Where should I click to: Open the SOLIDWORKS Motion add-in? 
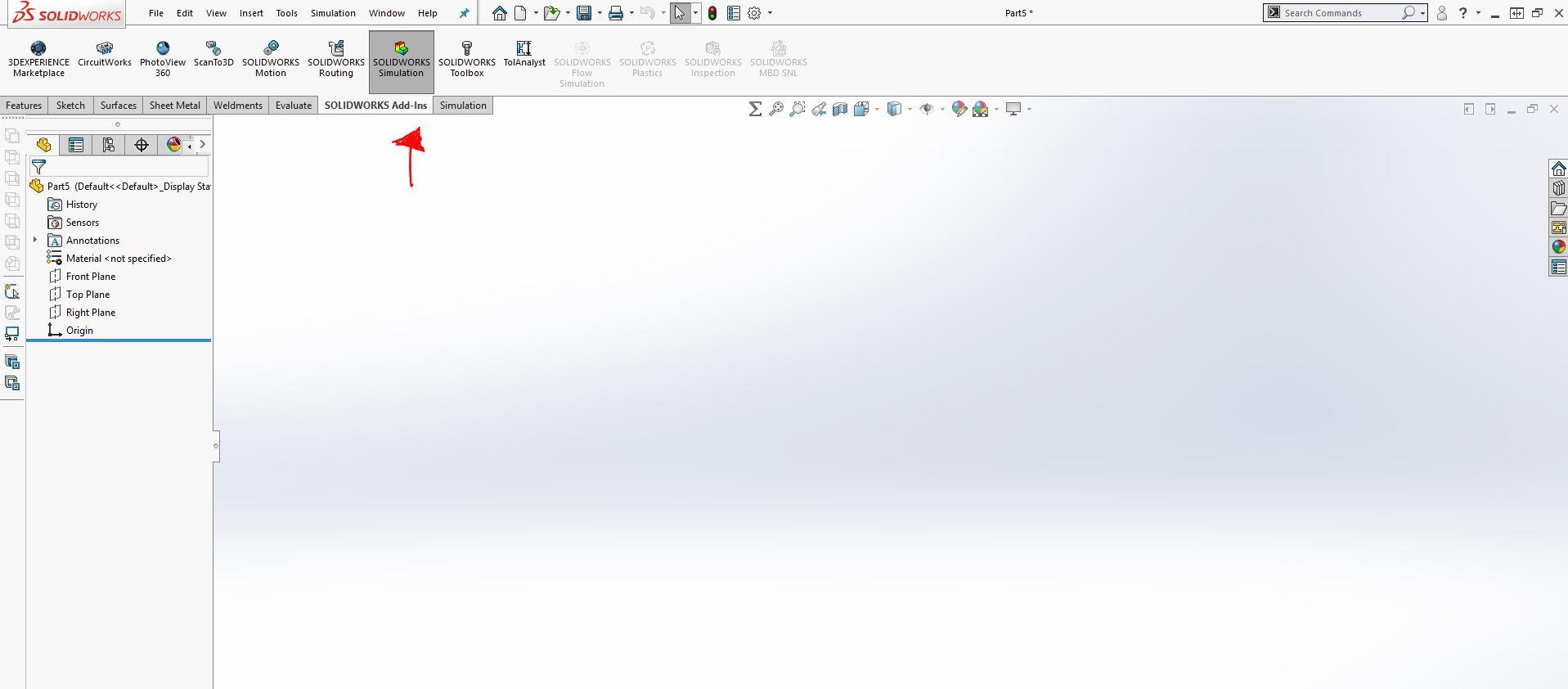[x=270, y=56]
